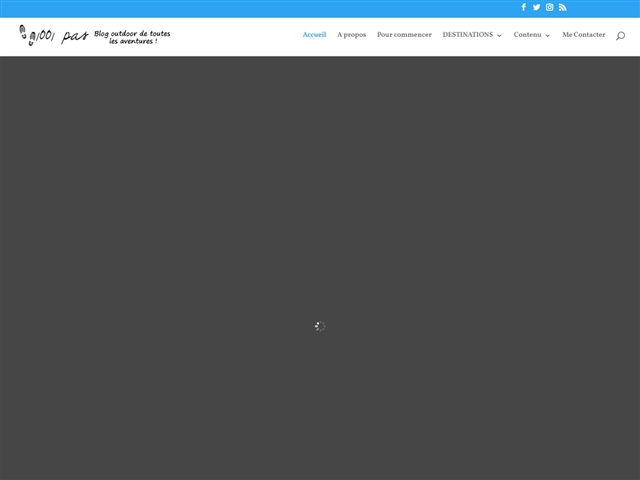Open the RSS feed icon
The height and width of the screenshot is (480, 640).
pyautogui.click(x=562, y=7)
